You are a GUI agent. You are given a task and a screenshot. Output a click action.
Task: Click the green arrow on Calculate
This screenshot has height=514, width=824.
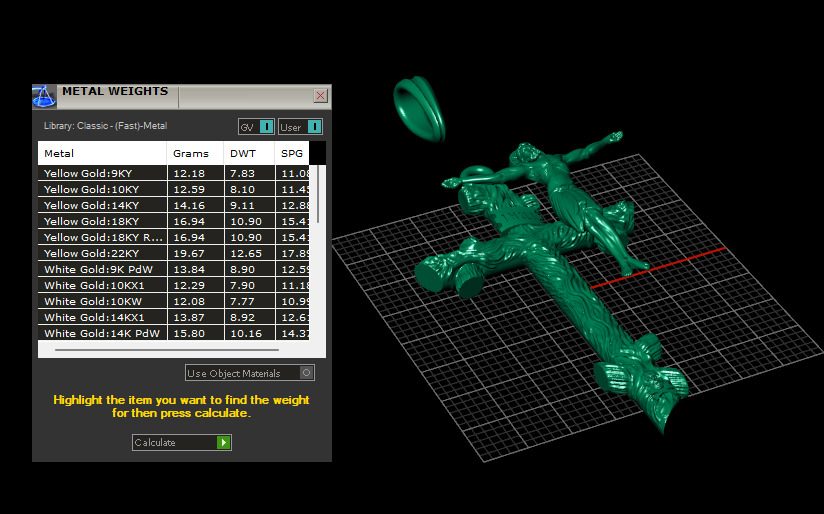224,443
